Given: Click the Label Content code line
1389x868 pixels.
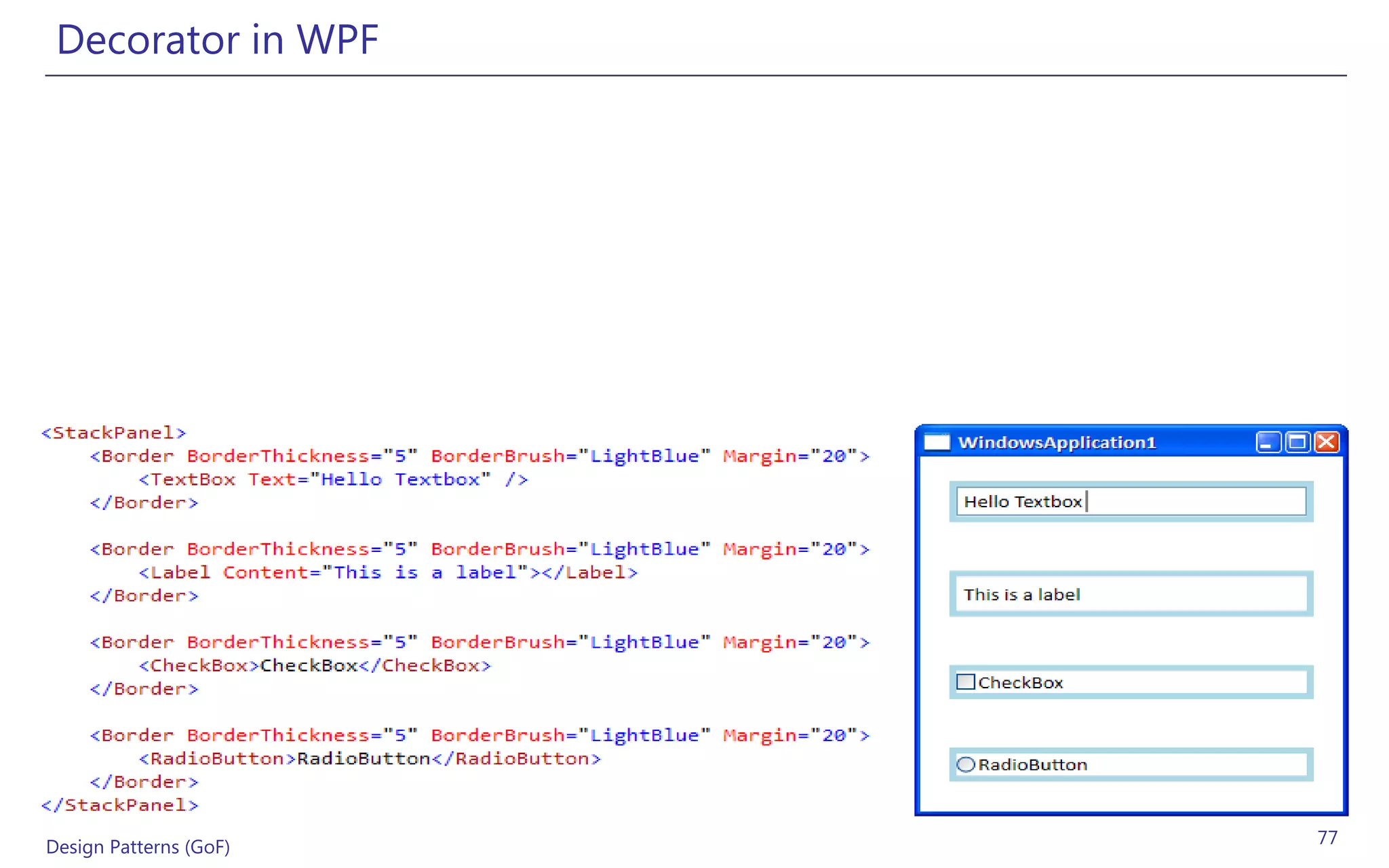Looking at the screenshot, I should [x=388, y=572].
